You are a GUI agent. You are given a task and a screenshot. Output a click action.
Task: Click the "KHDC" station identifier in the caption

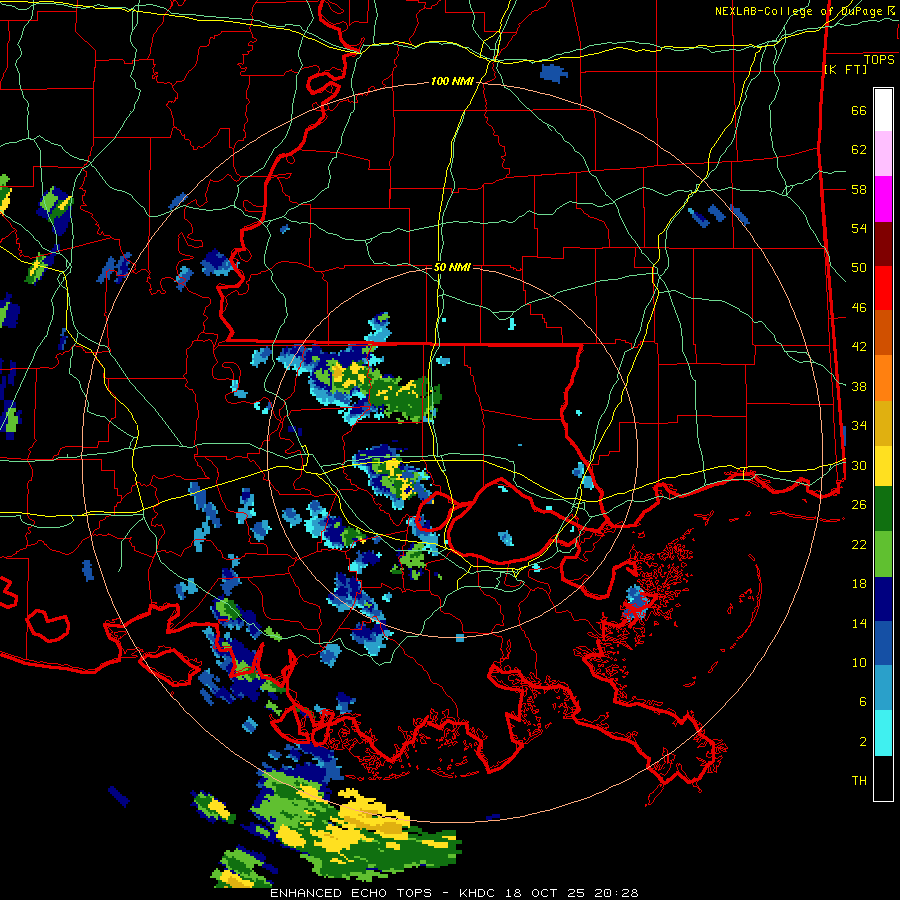pos(479,893)
